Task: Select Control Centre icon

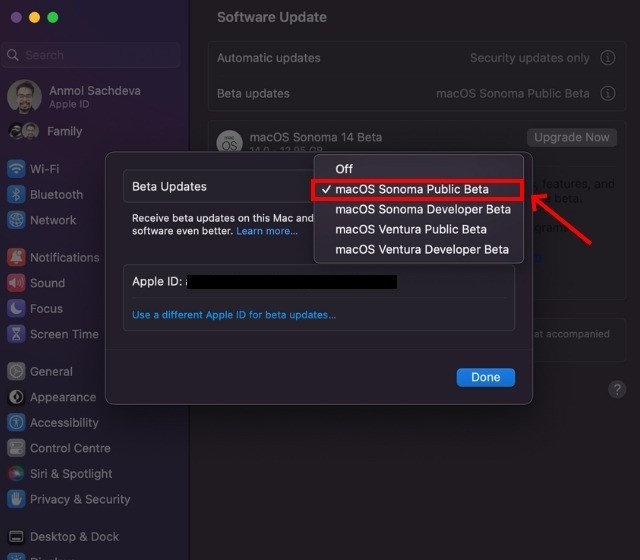Action: pos(16,448)
